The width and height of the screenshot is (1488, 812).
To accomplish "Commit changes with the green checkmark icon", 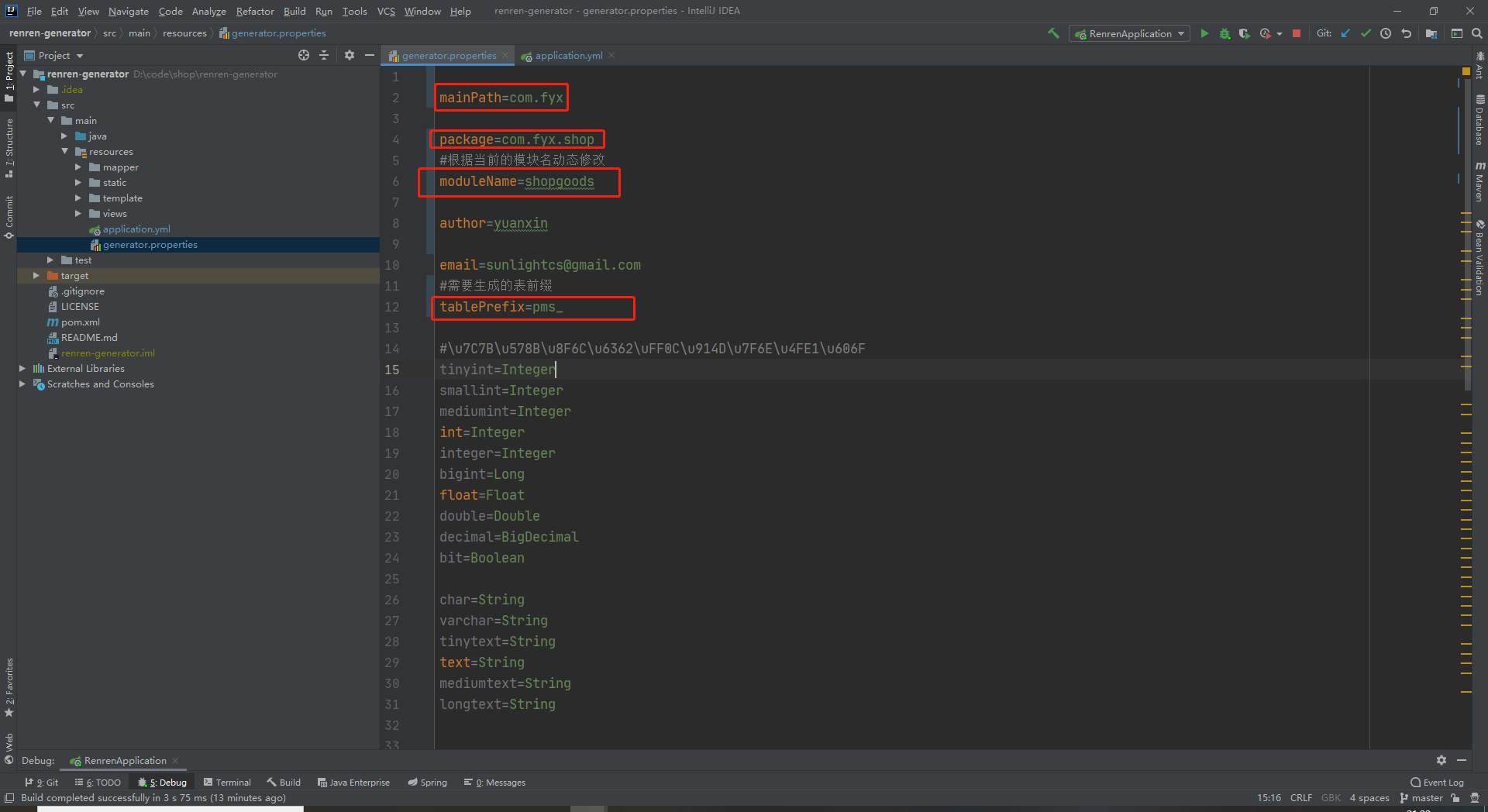I will click(1366, 33).
